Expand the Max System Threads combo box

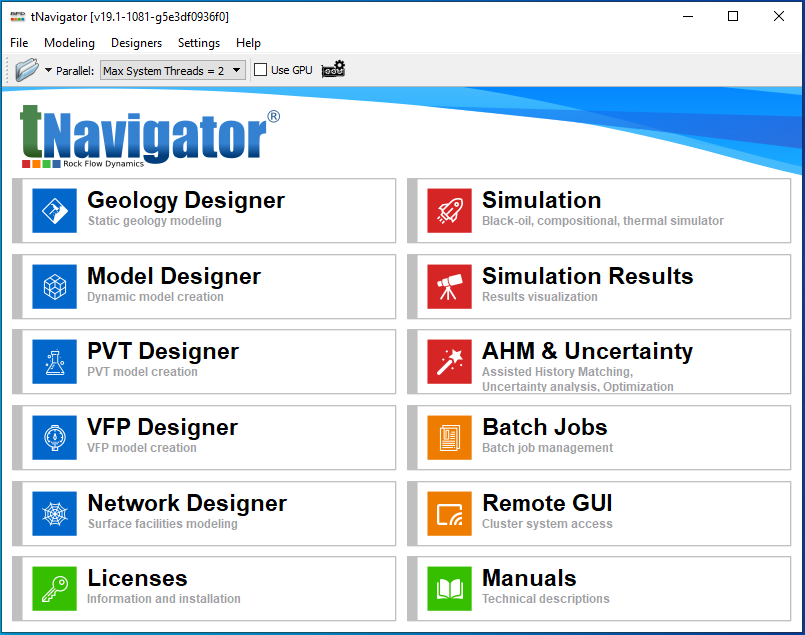pyautogui.click(x=172, y=70)
